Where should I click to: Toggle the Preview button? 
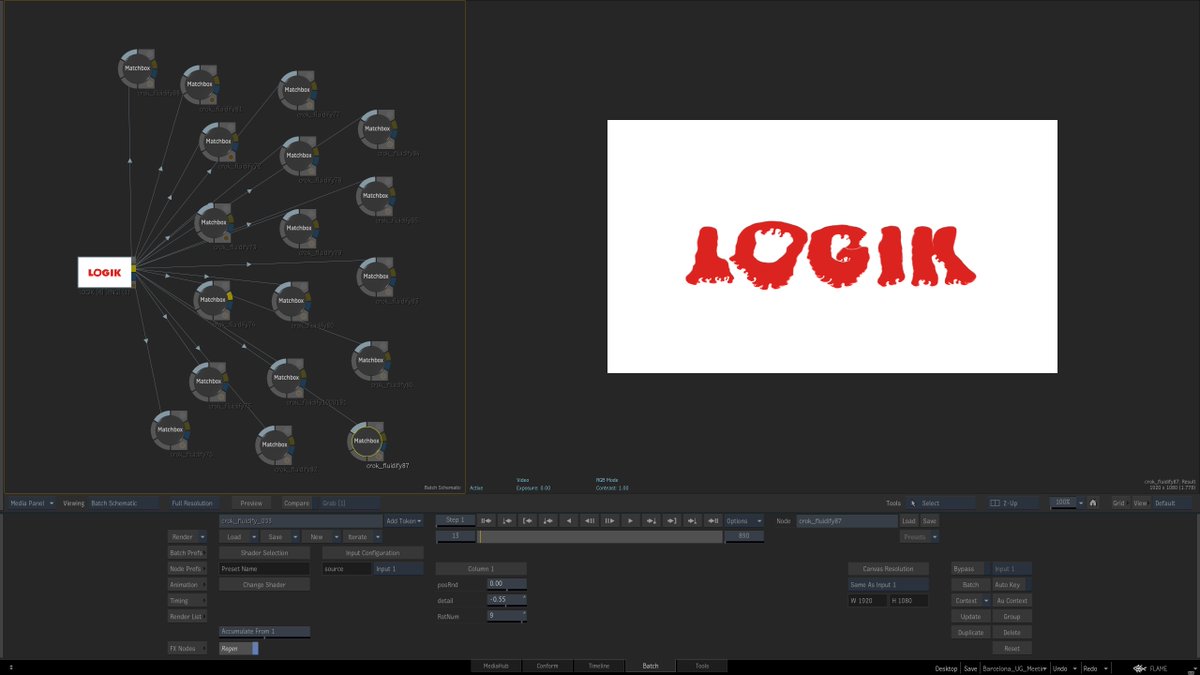[251, 503]
